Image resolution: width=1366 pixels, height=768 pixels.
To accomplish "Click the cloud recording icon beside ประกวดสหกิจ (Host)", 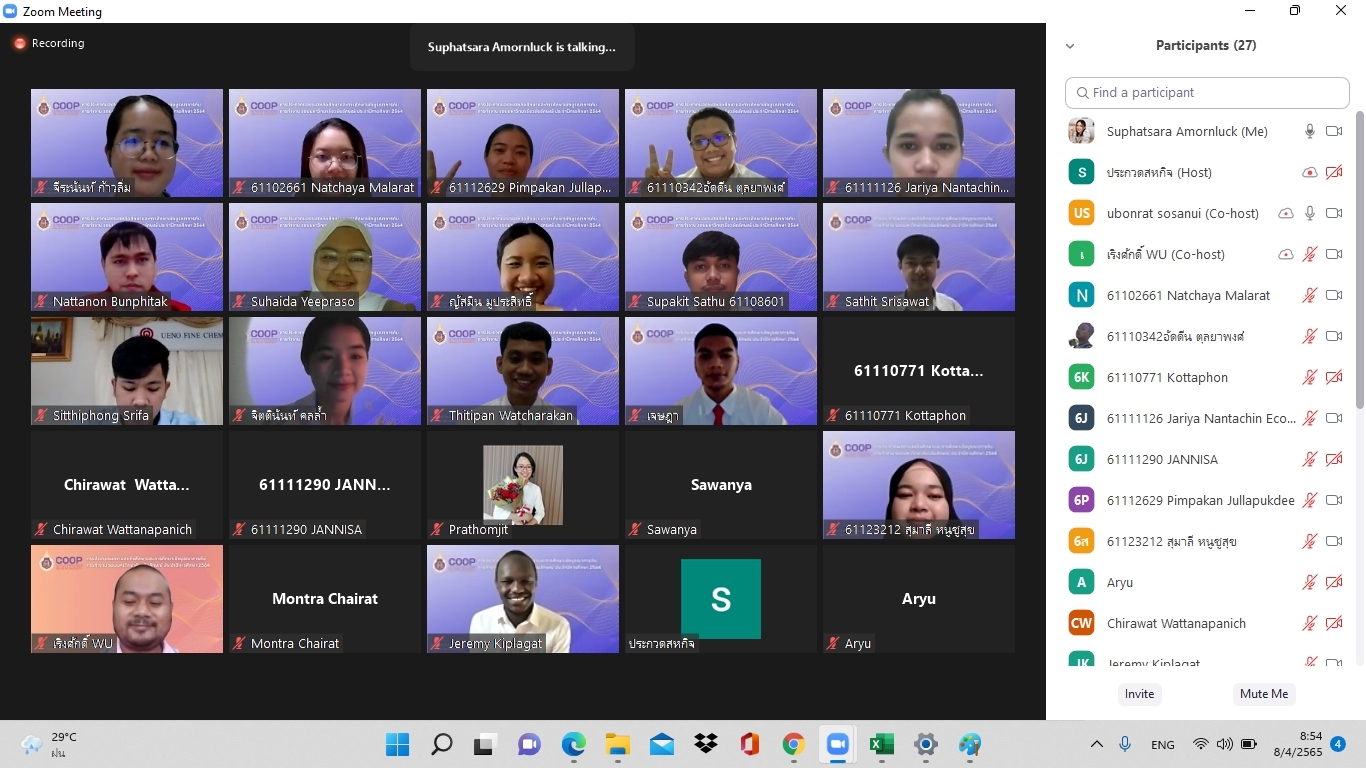I will [x=1309, y=173].
